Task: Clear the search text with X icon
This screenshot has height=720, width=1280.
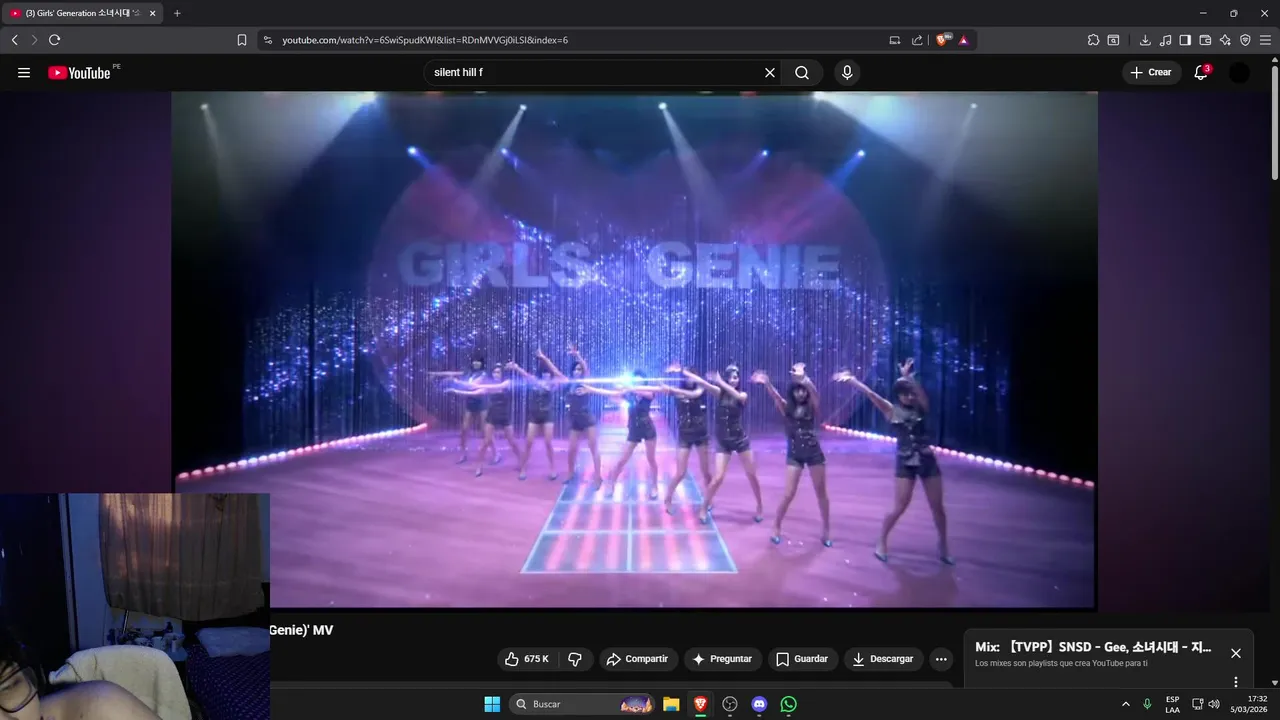Action: [770, 73]
